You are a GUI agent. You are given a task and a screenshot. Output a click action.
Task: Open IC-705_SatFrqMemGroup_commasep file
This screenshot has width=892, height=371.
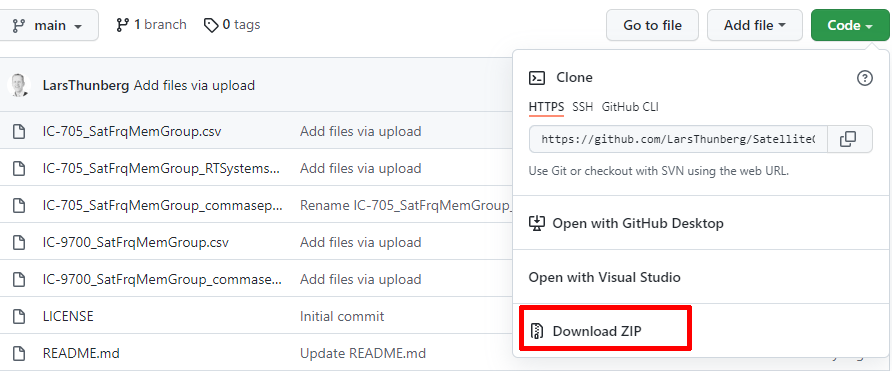point(163,206)
